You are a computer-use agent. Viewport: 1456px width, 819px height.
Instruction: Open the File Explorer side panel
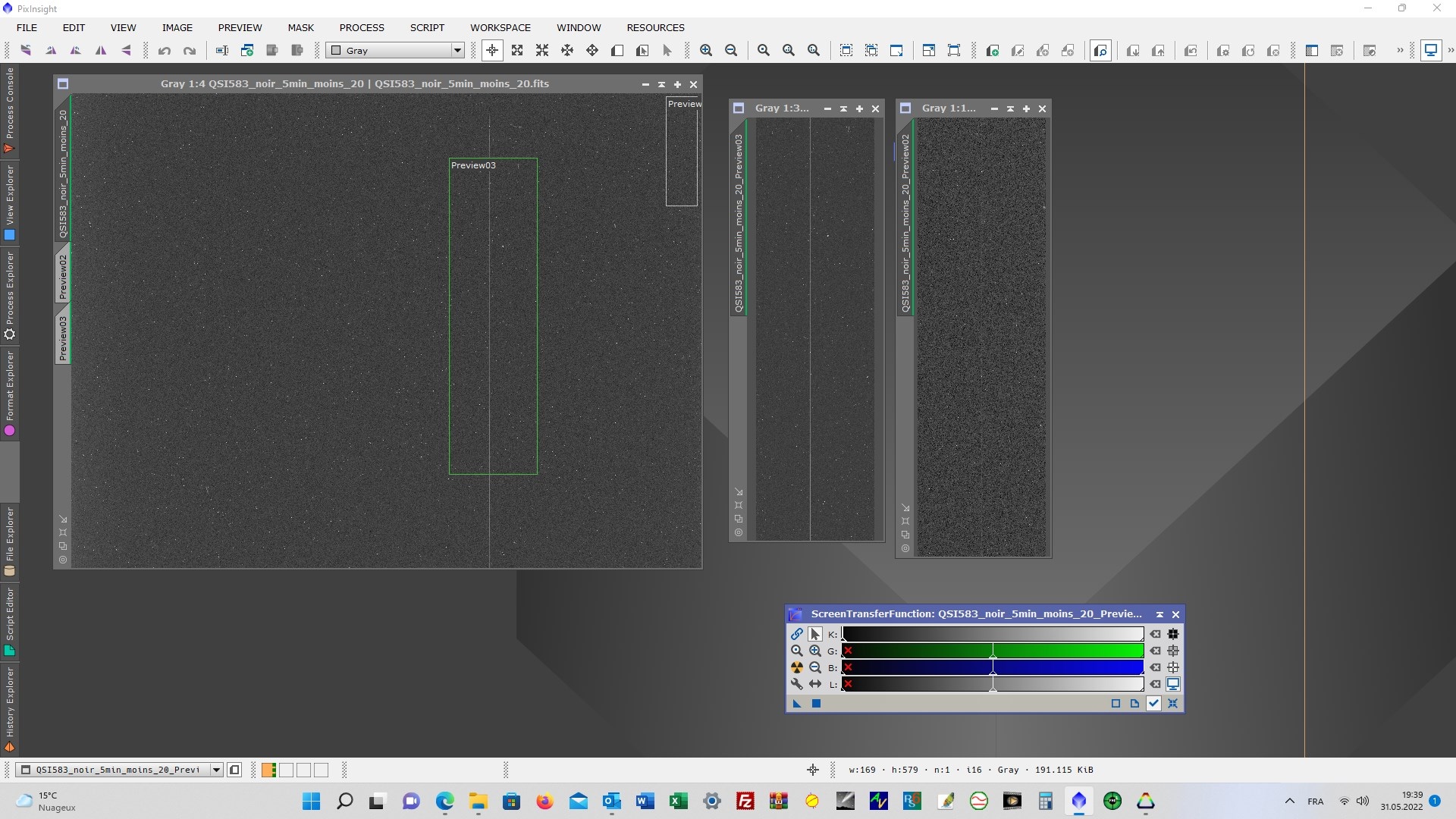tap(9, 541)
